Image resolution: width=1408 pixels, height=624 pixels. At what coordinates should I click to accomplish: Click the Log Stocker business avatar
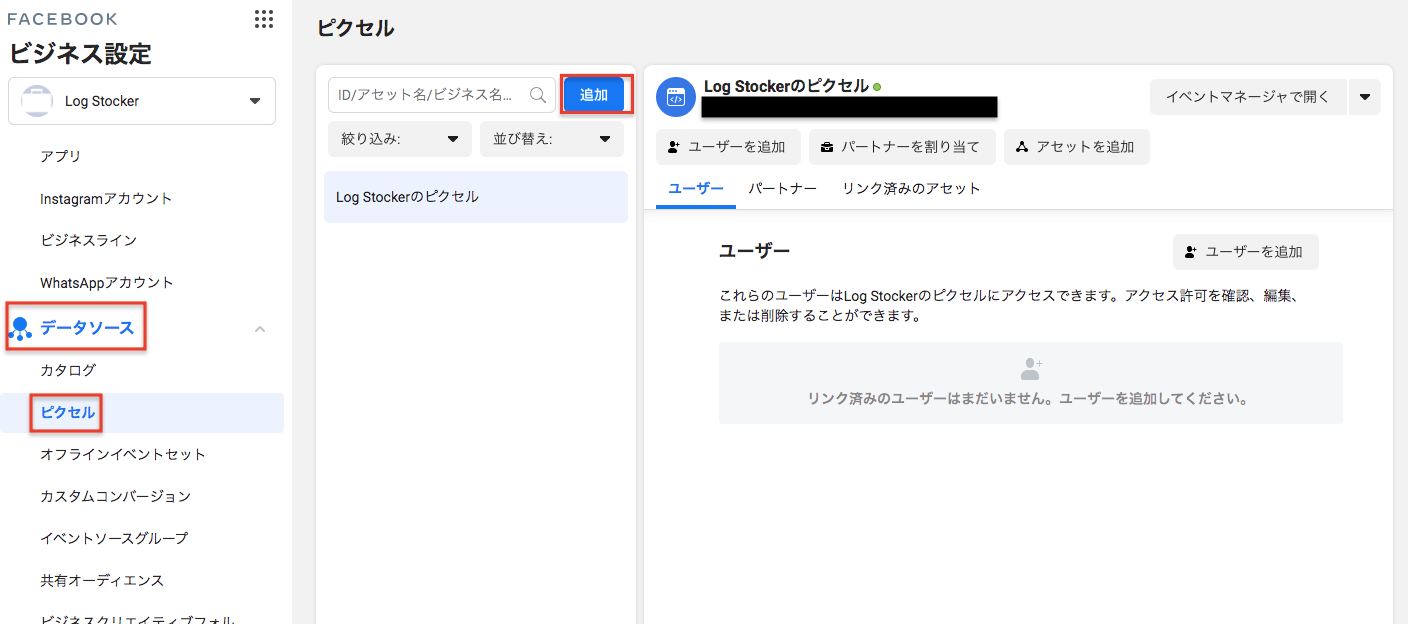(37, 101)
